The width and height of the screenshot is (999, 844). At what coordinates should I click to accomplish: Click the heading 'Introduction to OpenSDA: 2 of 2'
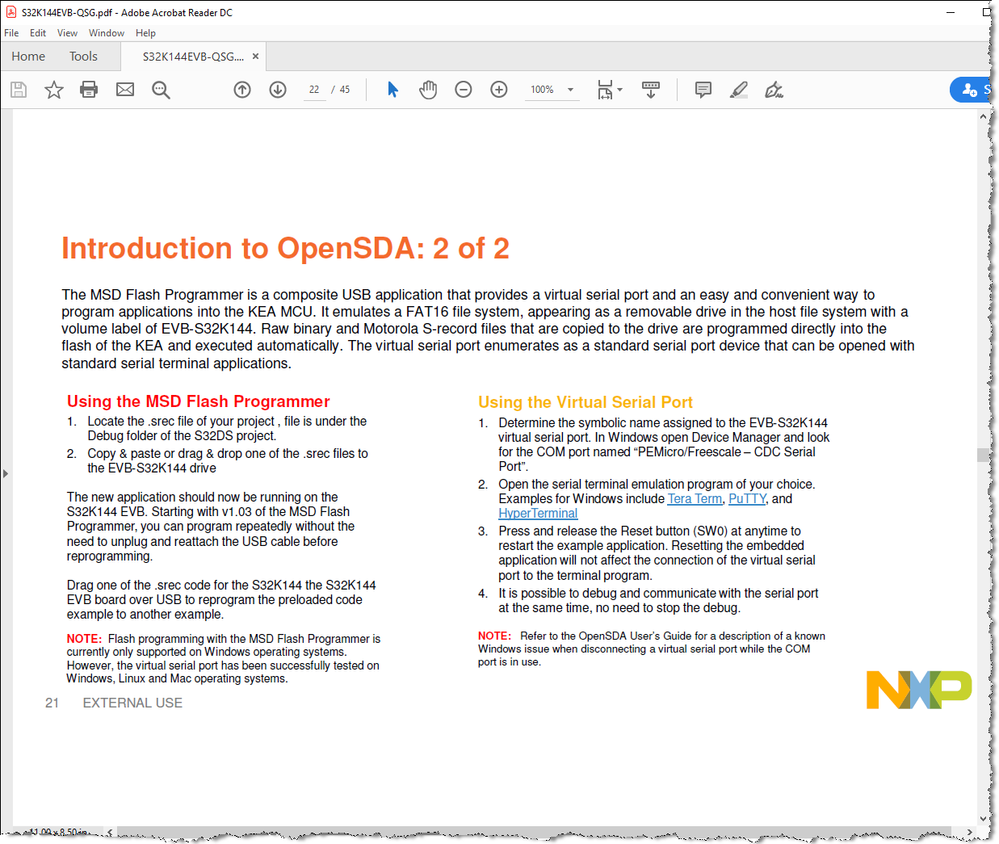285,248
